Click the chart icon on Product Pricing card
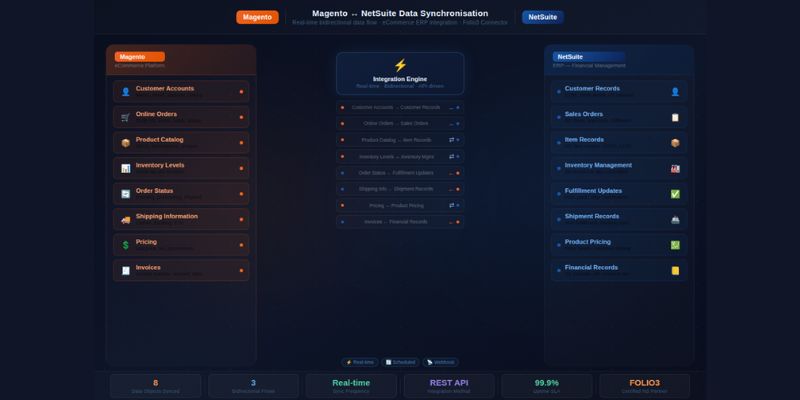This screenshot has width=800, height=400. (x=675, y=245)
